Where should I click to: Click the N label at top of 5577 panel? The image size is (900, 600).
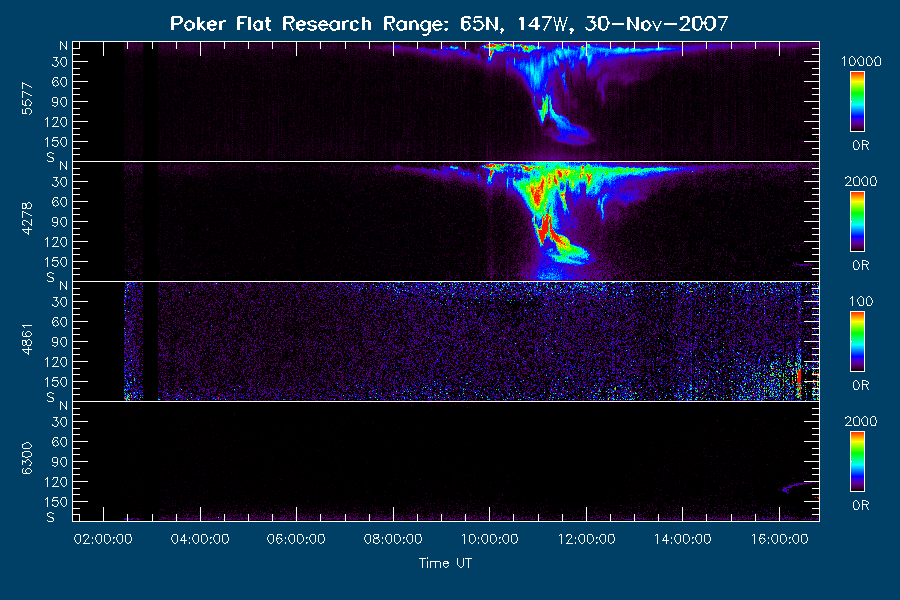[x=63, y=46]
